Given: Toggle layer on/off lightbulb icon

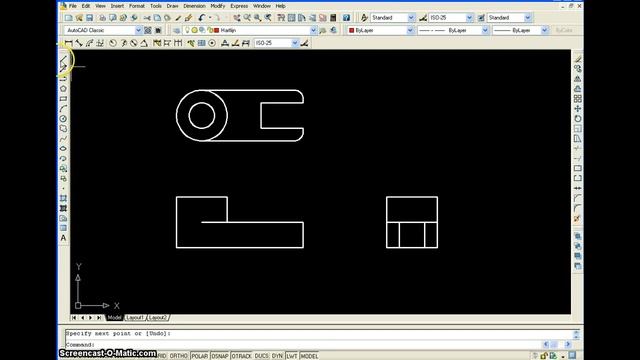Looking at the screenshot, I should (x=187, y=30).
